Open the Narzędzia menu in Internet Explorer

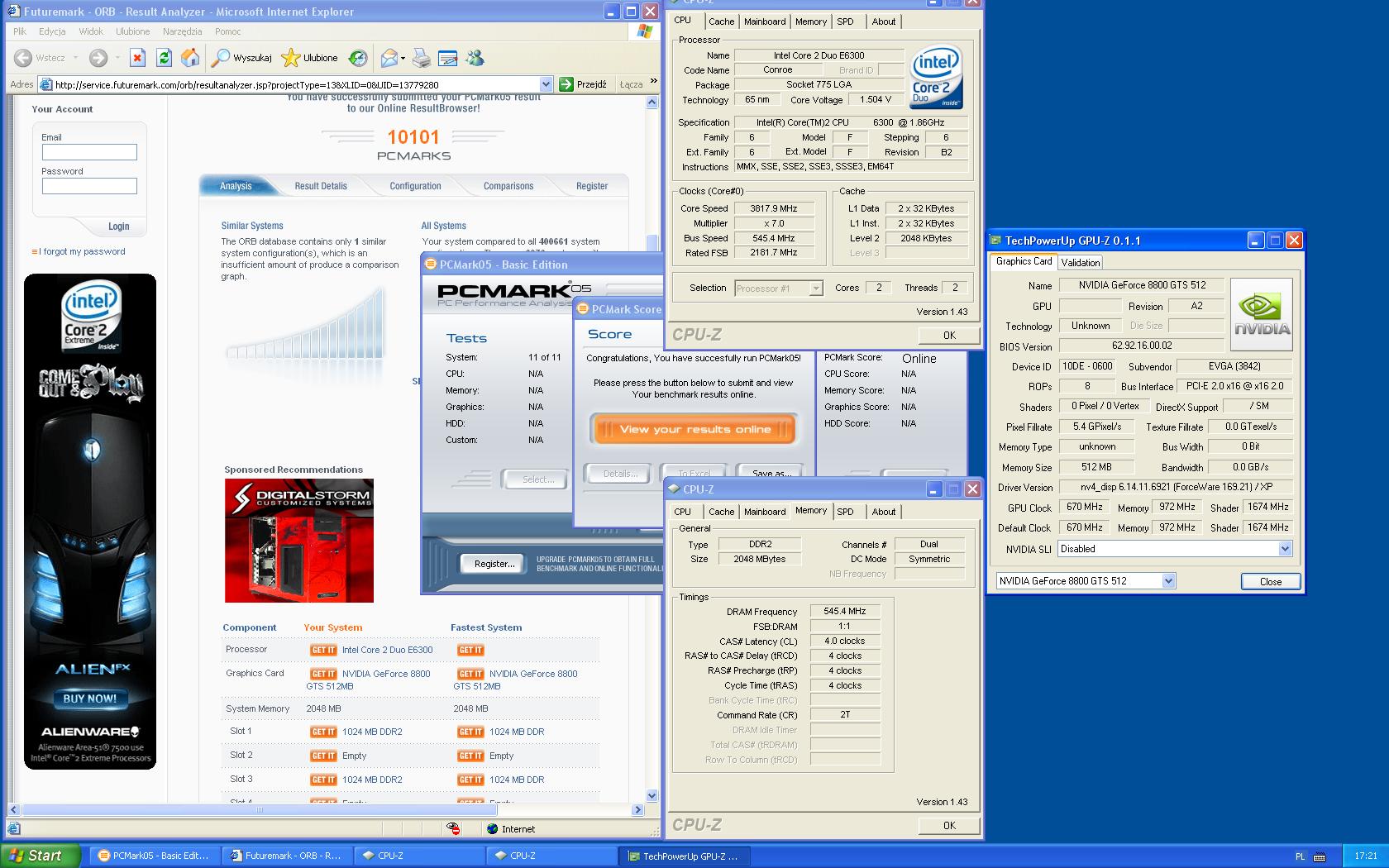tap(182, 31)
